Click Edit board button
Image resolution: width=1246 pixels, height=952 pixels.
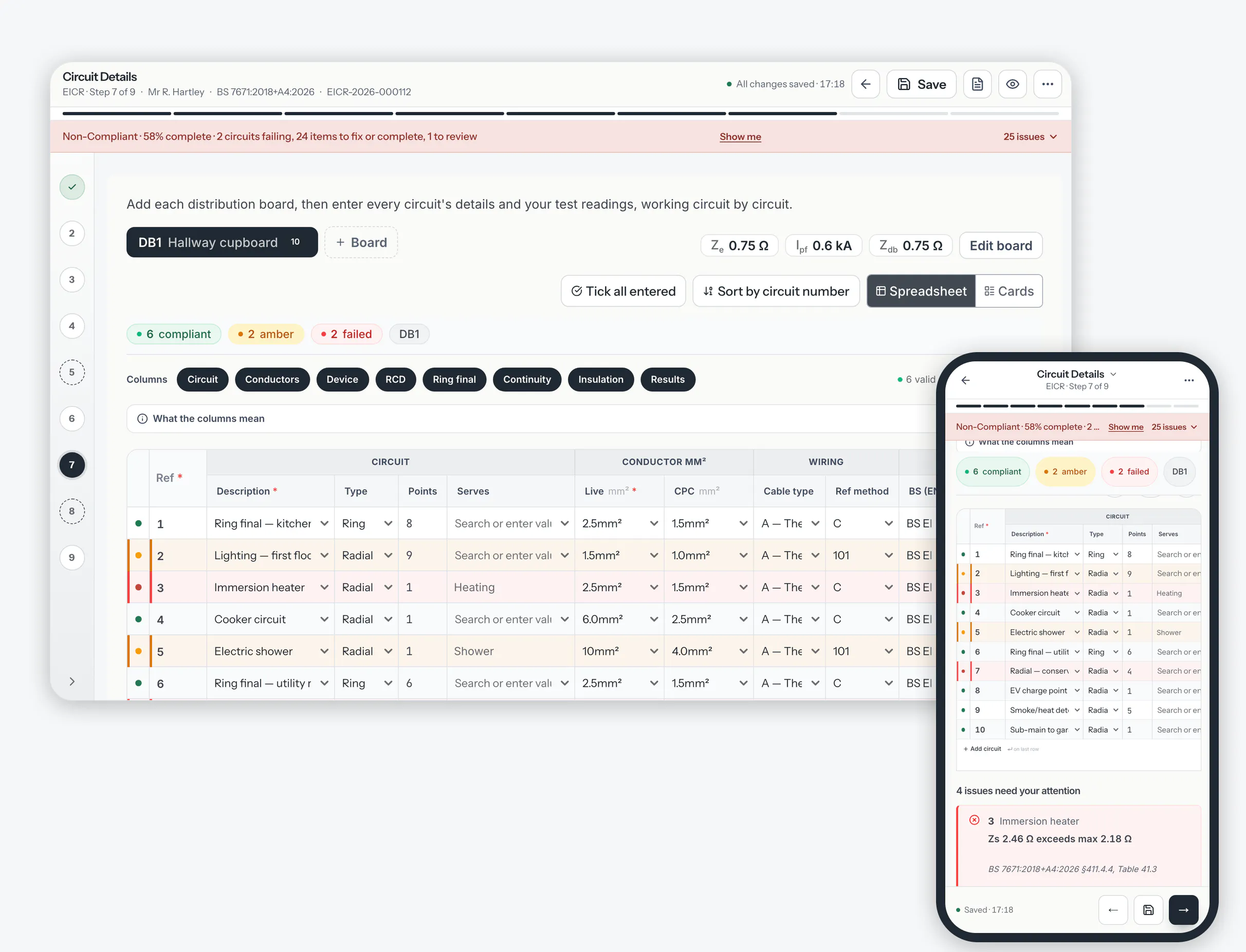(1001, 245)
